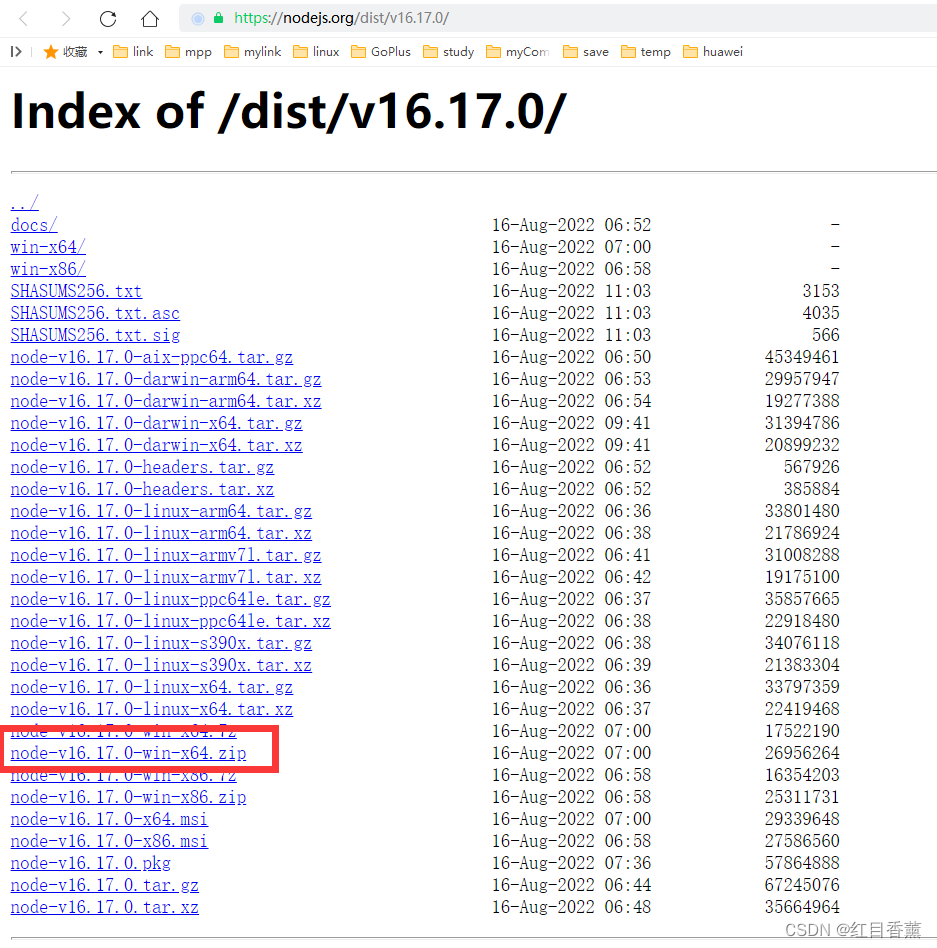The height and width of the screenshot is (948, 937).
Task: Click the sidebar panel toggle icon on the left
Action: (x=14, y=51)
